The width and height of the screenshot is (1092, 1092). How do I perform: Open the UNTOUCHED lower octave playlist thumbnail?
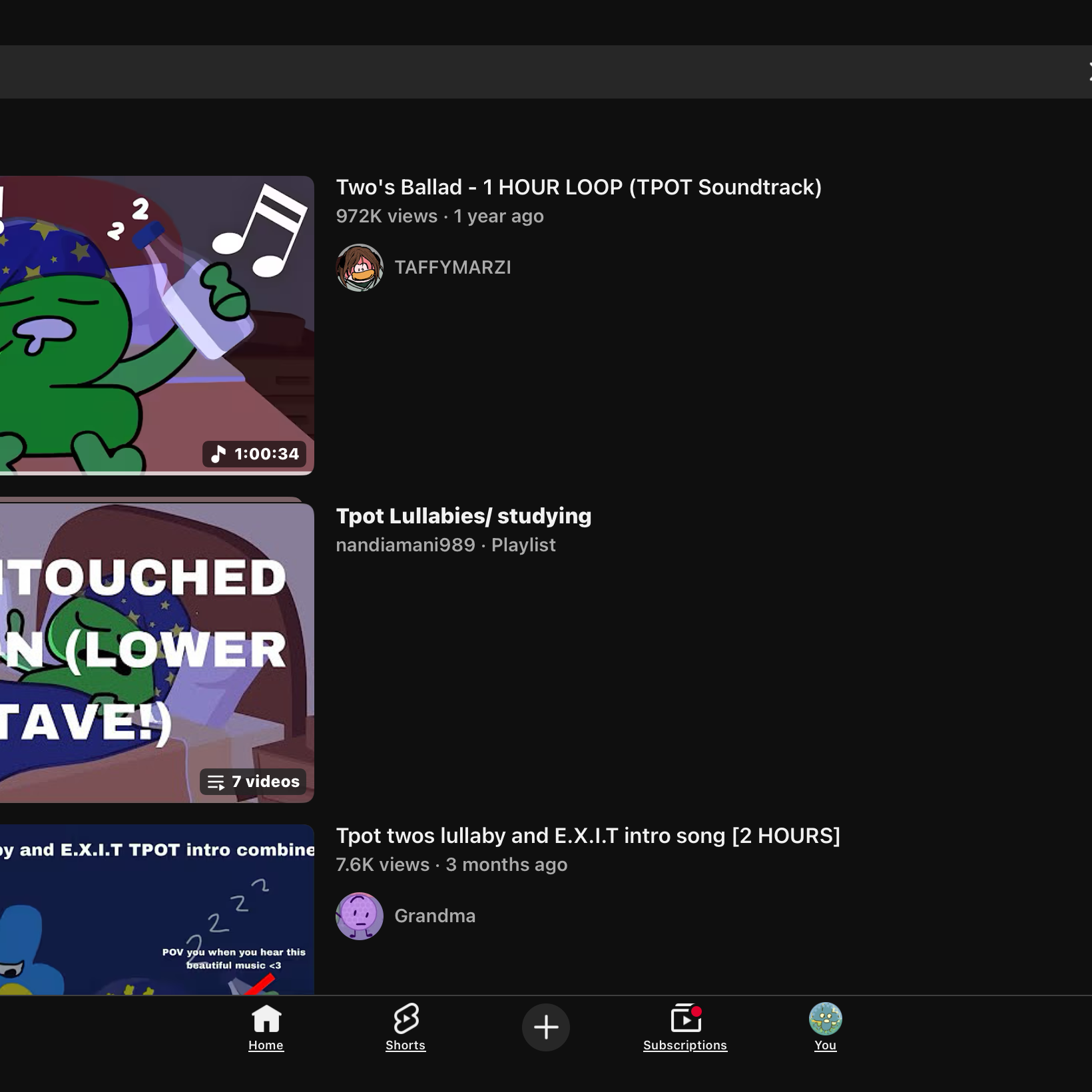click(157, 653)
